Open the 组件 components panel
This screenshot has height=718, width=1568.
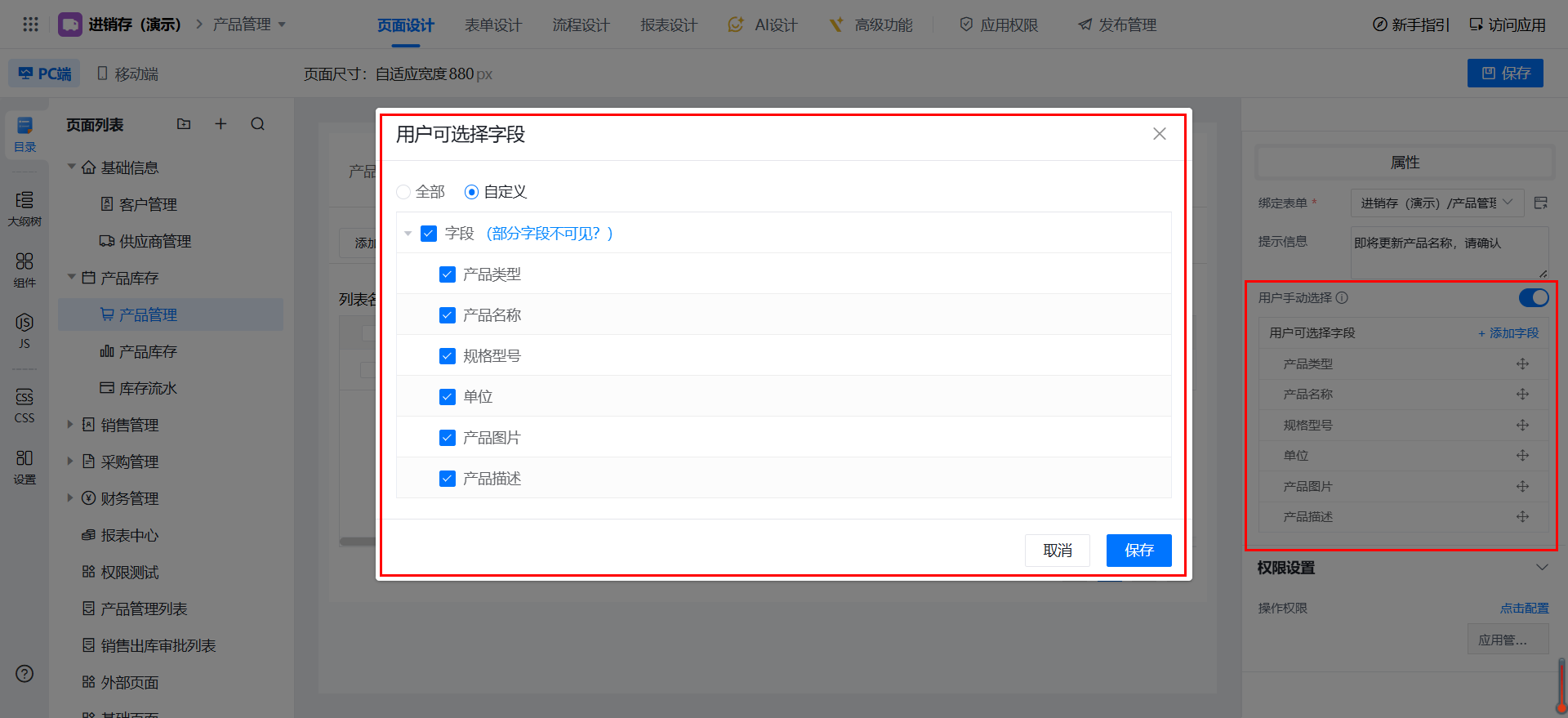coord(24,270)
